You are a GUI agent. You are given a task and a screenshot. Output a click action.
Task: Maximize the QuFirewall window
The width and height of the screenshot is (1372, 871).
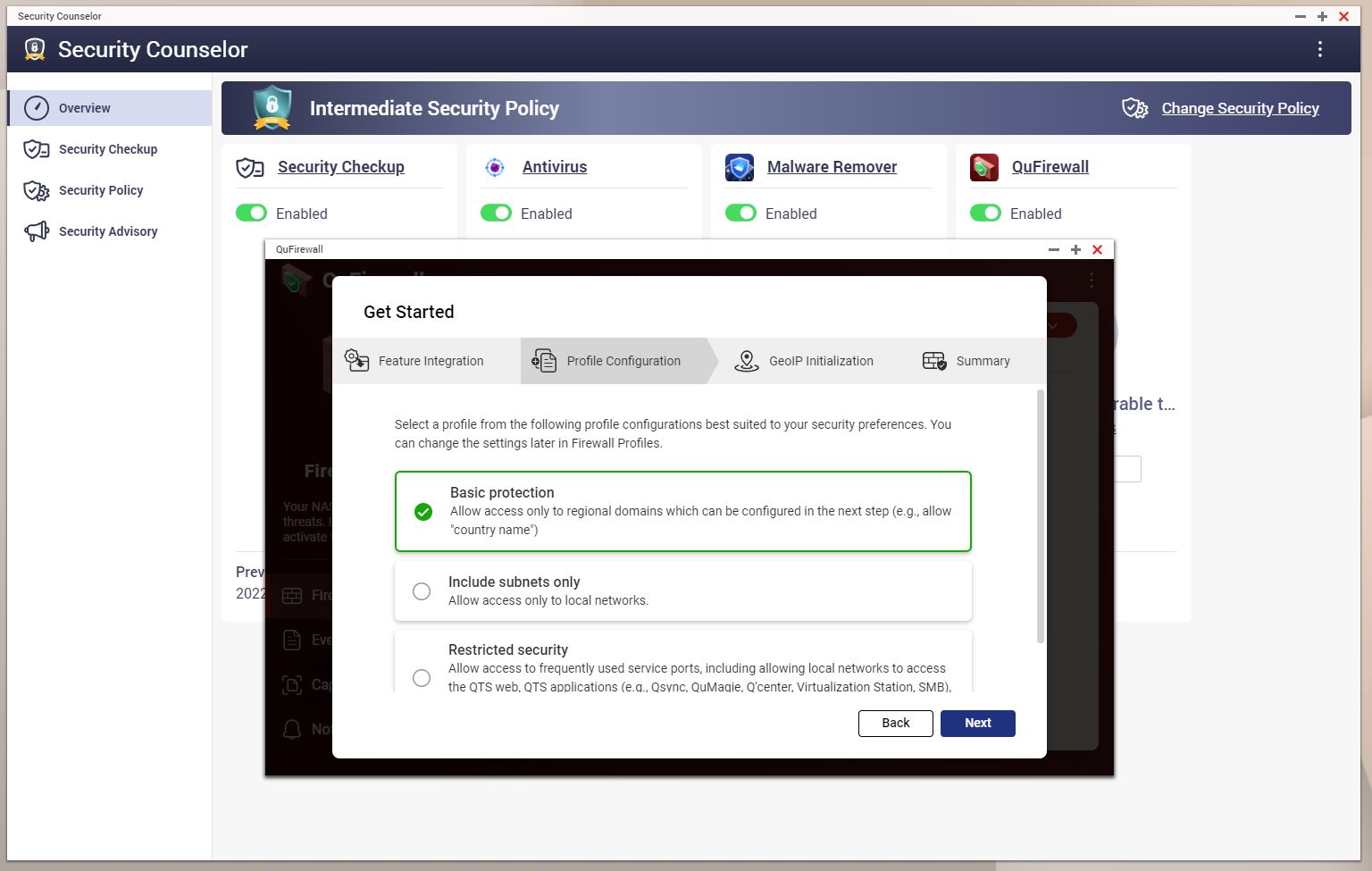(x=1075, y=250)
